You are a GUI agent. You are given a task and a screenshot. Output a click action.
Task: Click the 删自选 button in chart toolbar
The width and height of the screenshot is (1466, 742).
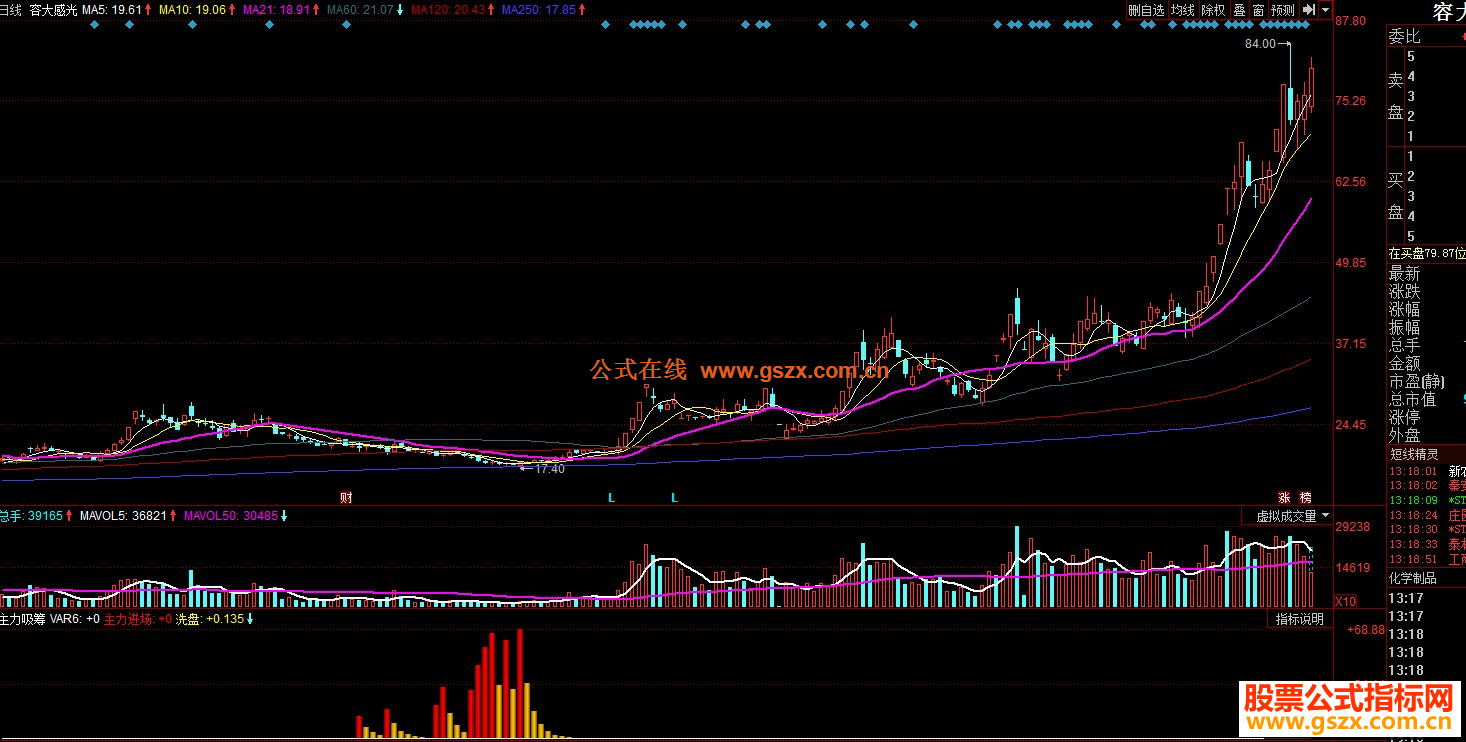pyautogui.click(x=1146, y=10)
